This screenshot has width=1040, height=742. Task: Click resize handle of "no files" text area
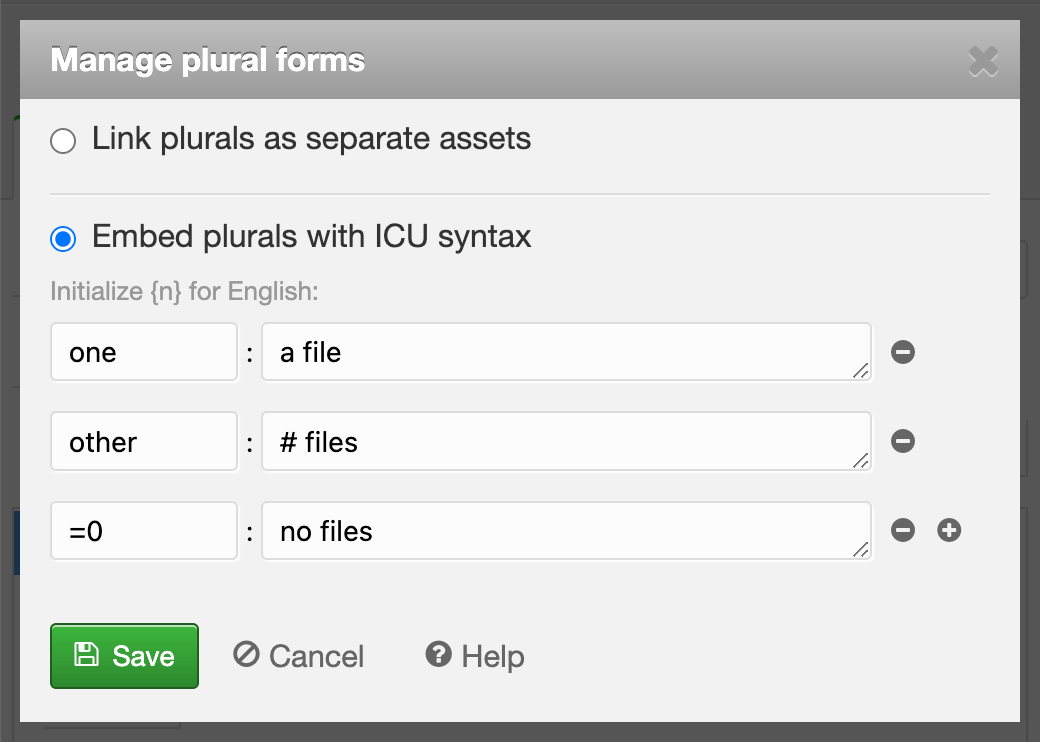click(x=861, y=550)
